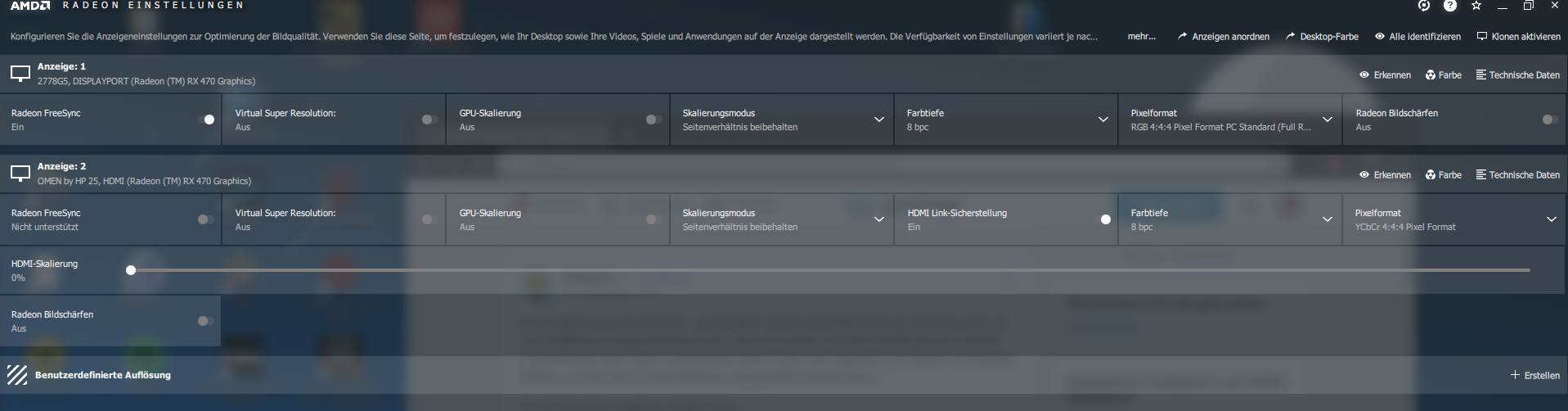
Task: Close the Radeon Einstellungen window
Action: (1554, 6)
